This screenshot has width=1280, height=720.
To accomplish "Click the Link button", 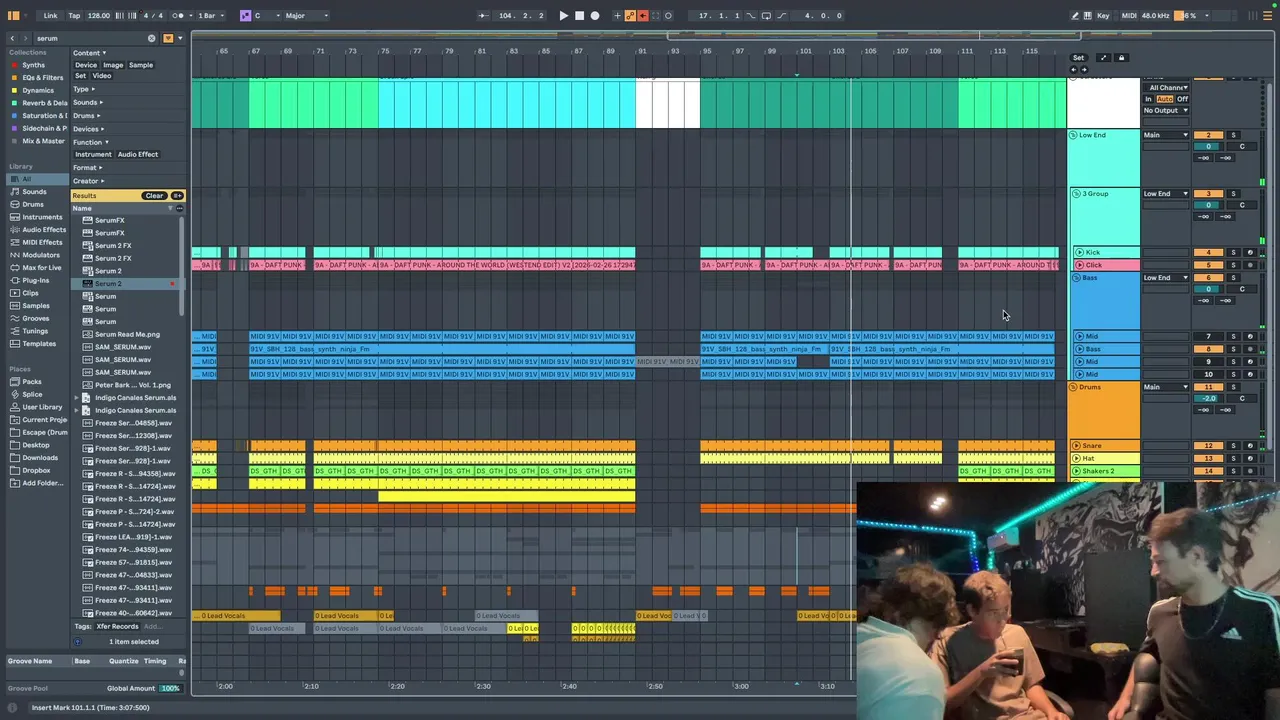I will click(50, 15).
